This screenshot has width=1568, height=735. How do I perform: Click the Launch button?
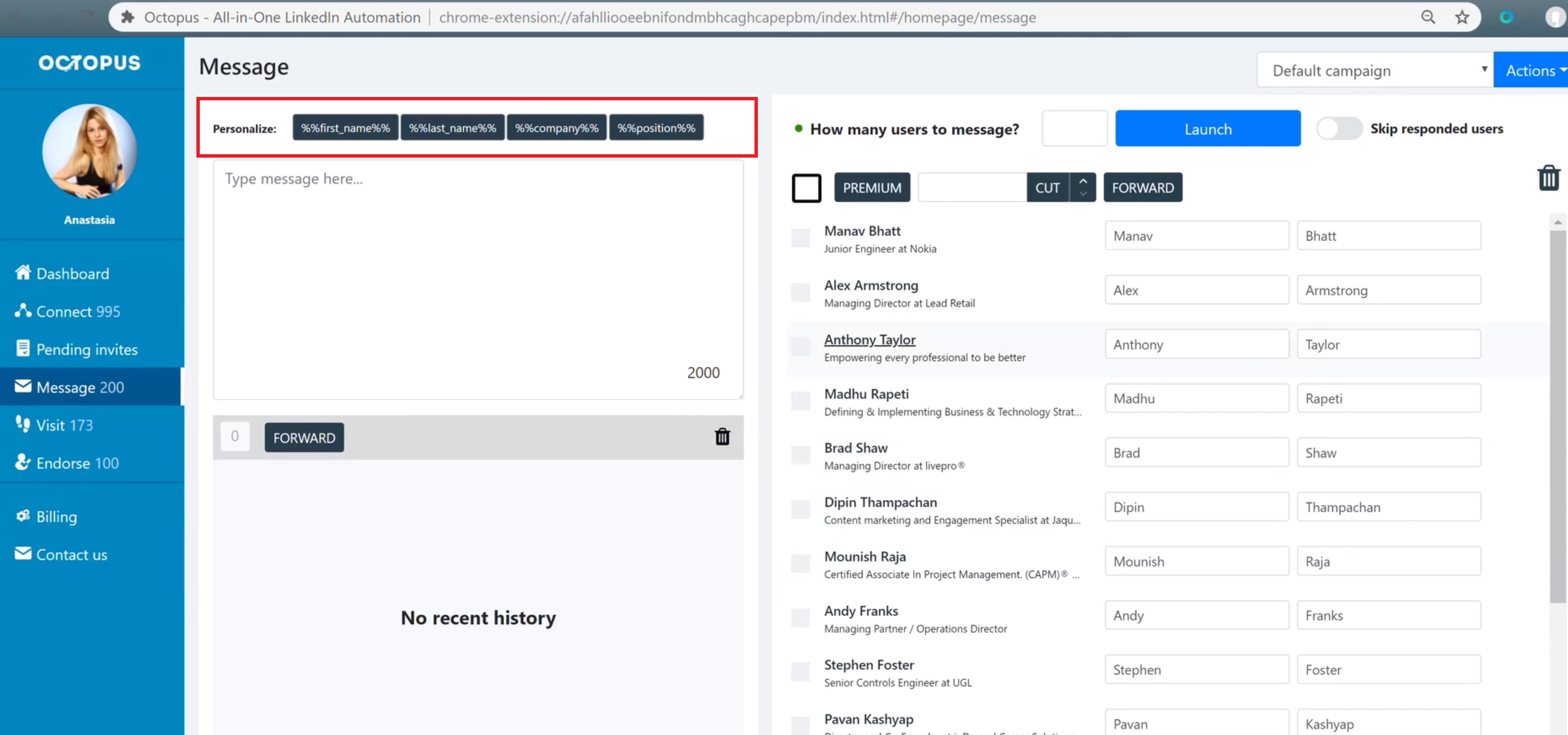tap(1208, 129)
